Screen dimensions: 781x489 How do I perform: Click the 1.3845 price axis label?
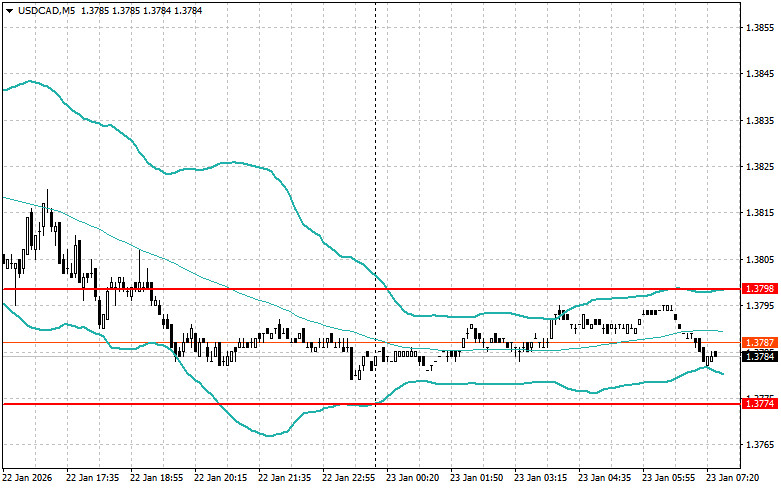point(761,74)
